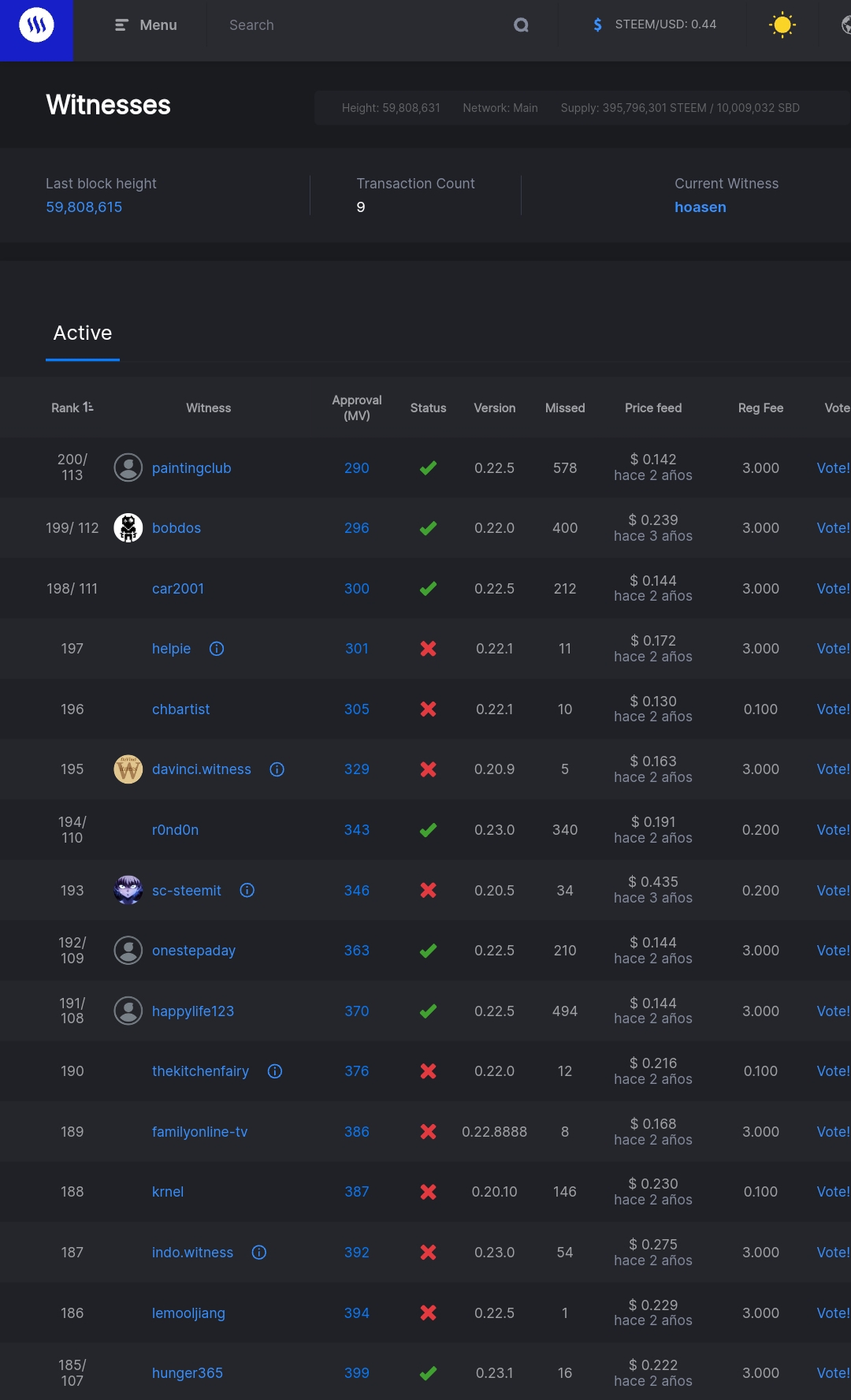Viewport: 851px width, 1400px height.
Task: Click the STEEM/USD dollar icon
Action: 598,25
